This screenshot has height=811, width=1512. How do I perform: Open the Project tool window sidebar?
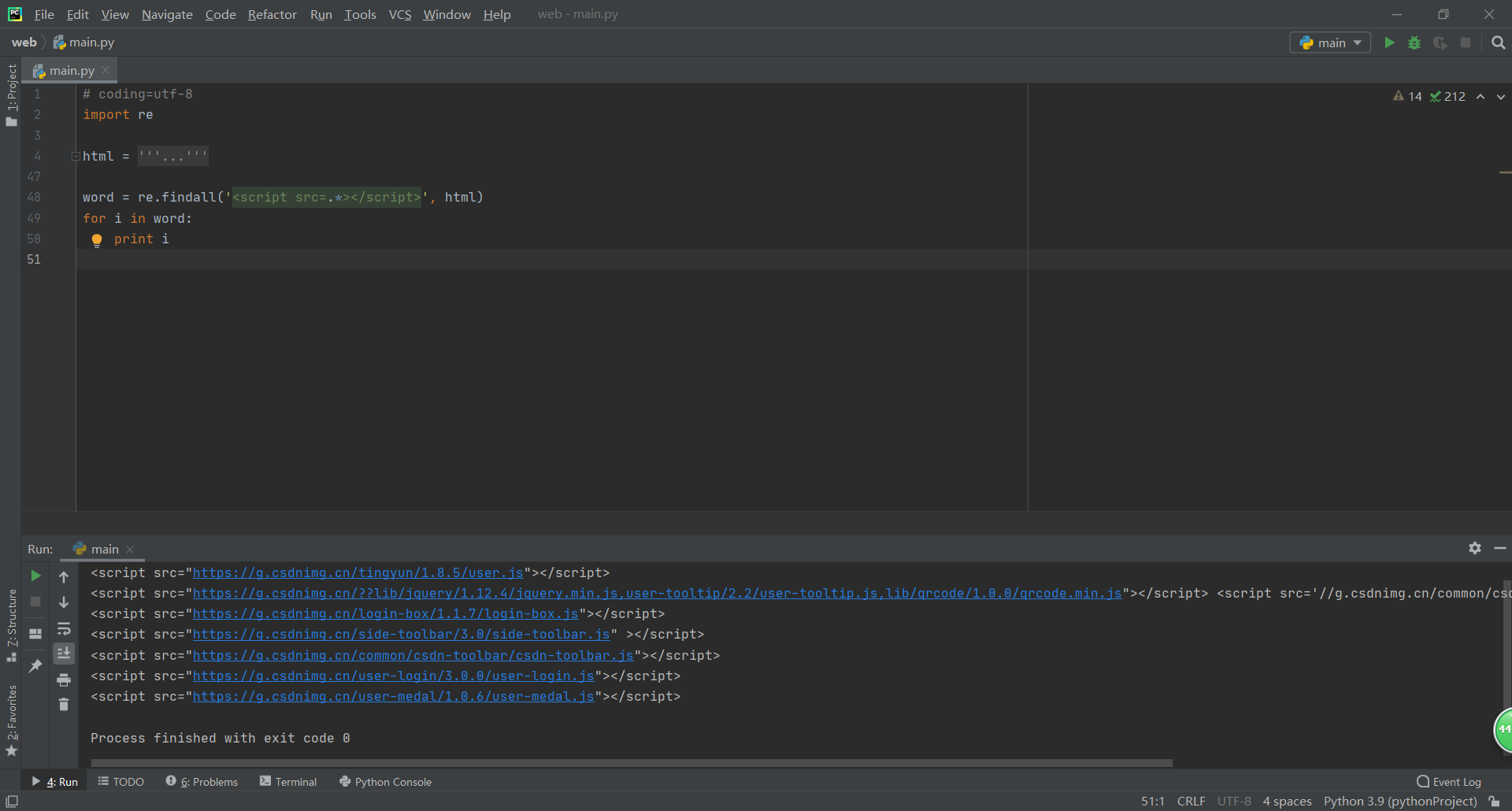pyautogui.click(x=11, y=94)
